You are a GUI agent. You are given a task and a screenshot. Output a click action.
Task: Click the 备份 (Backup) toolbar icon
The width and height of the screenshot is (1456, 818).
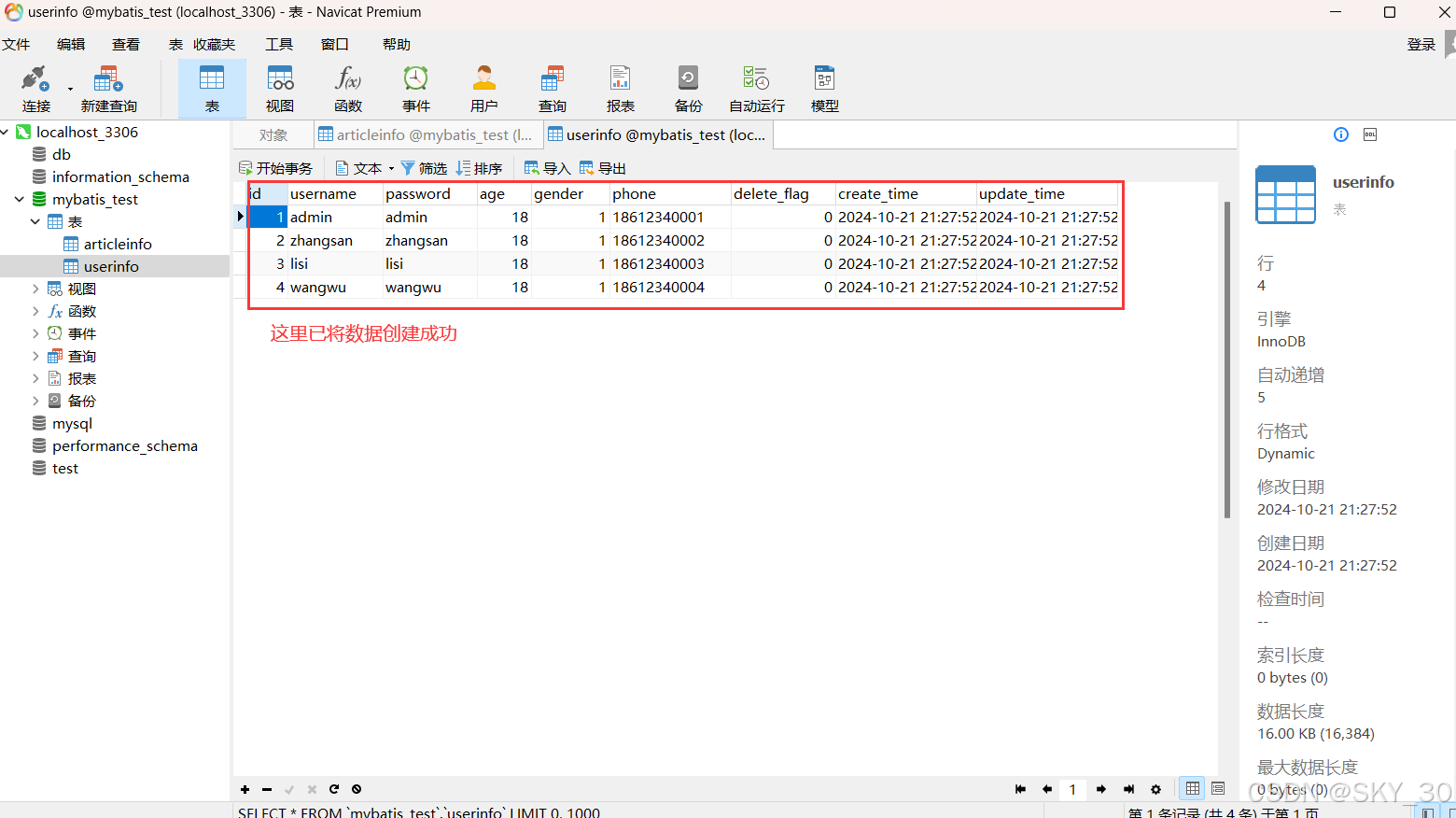tap(688, 88)
